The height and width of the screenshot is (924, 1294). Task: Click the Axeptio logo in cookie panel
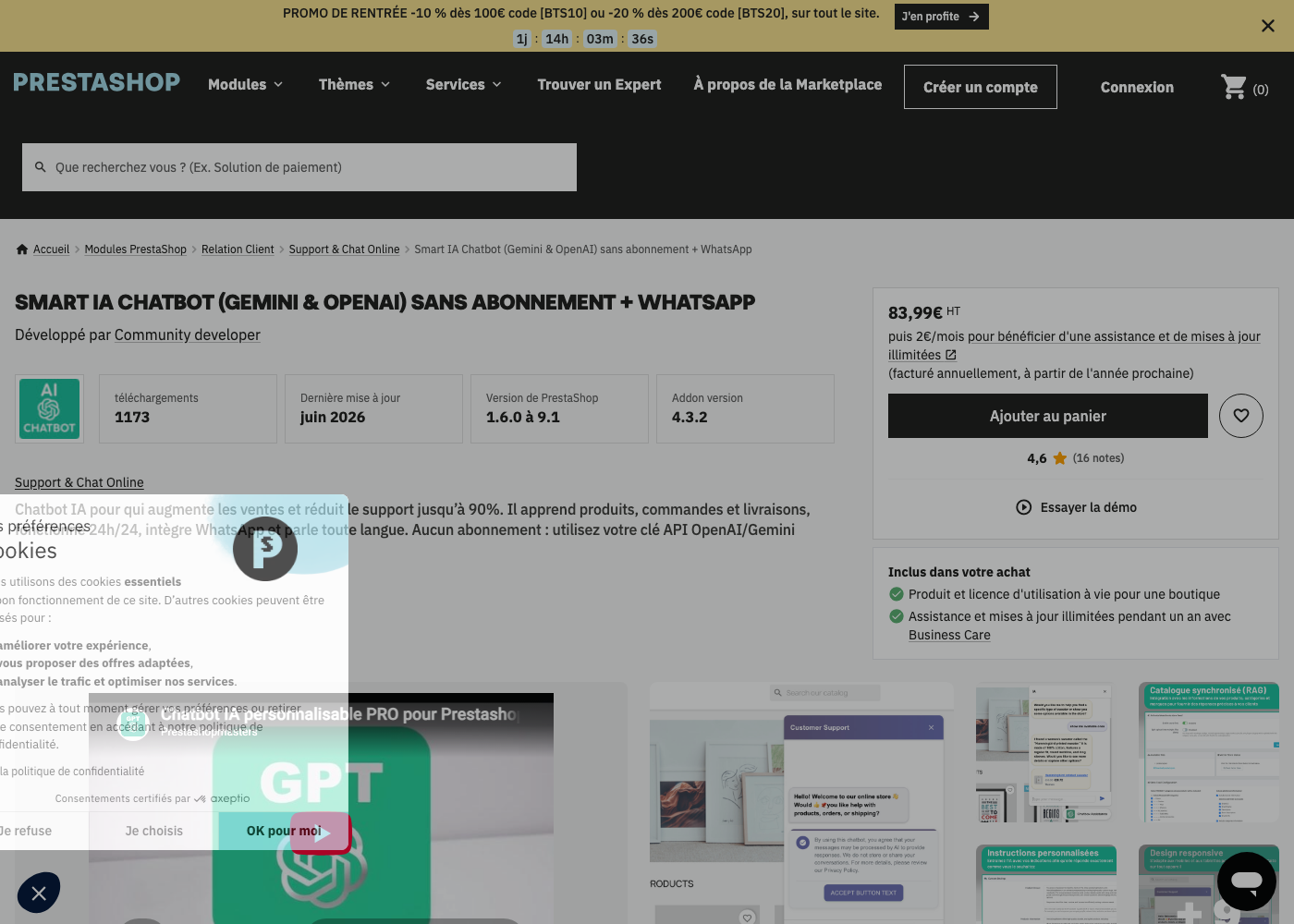click(x=223, y=798)
